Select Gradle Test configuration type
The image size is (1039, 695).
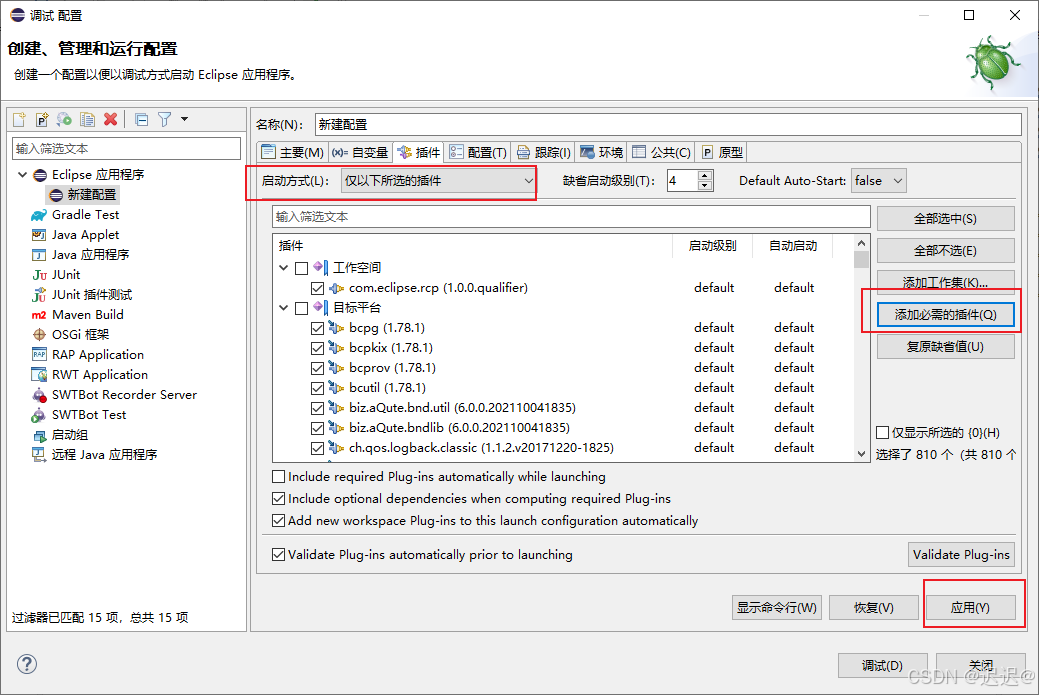[85, 215]
